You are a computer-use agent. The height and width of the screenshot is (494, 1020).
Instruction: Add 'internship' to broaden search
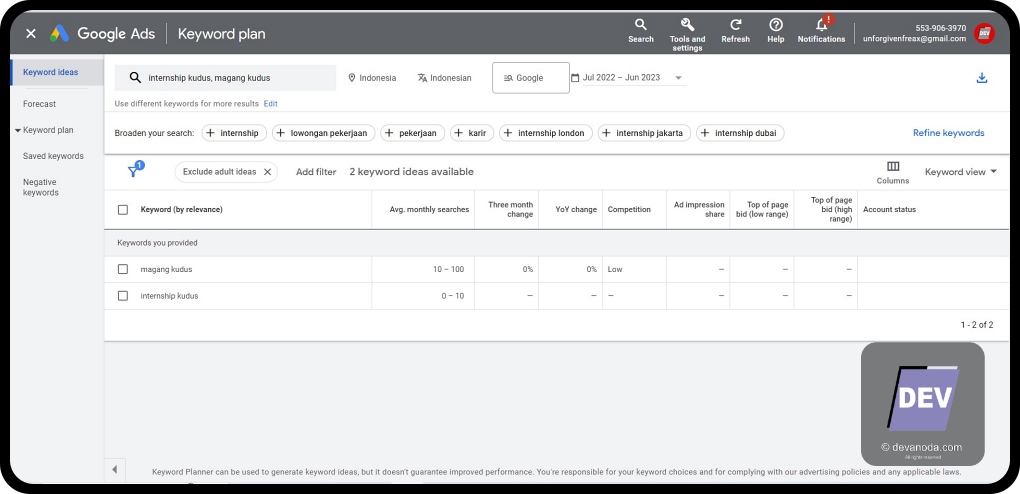pyautogui.click(x=234, y=133)
